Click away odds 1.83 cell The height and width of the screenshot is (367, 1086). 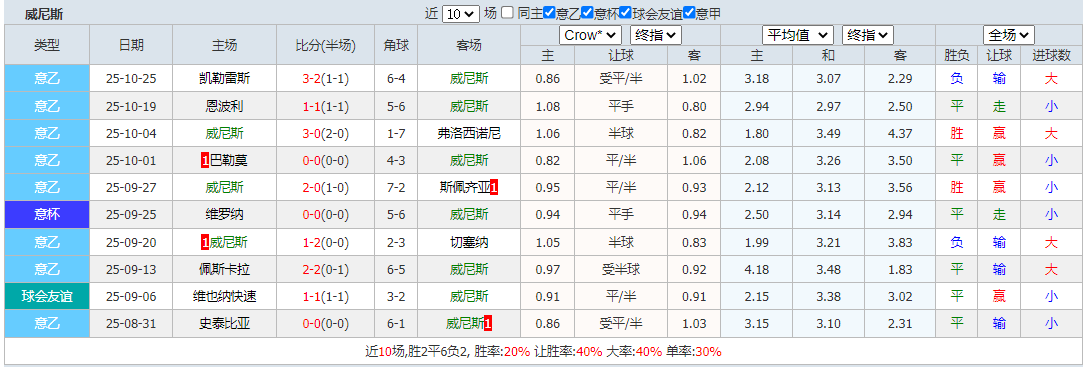pyautogui.click(x=900, y=269)
